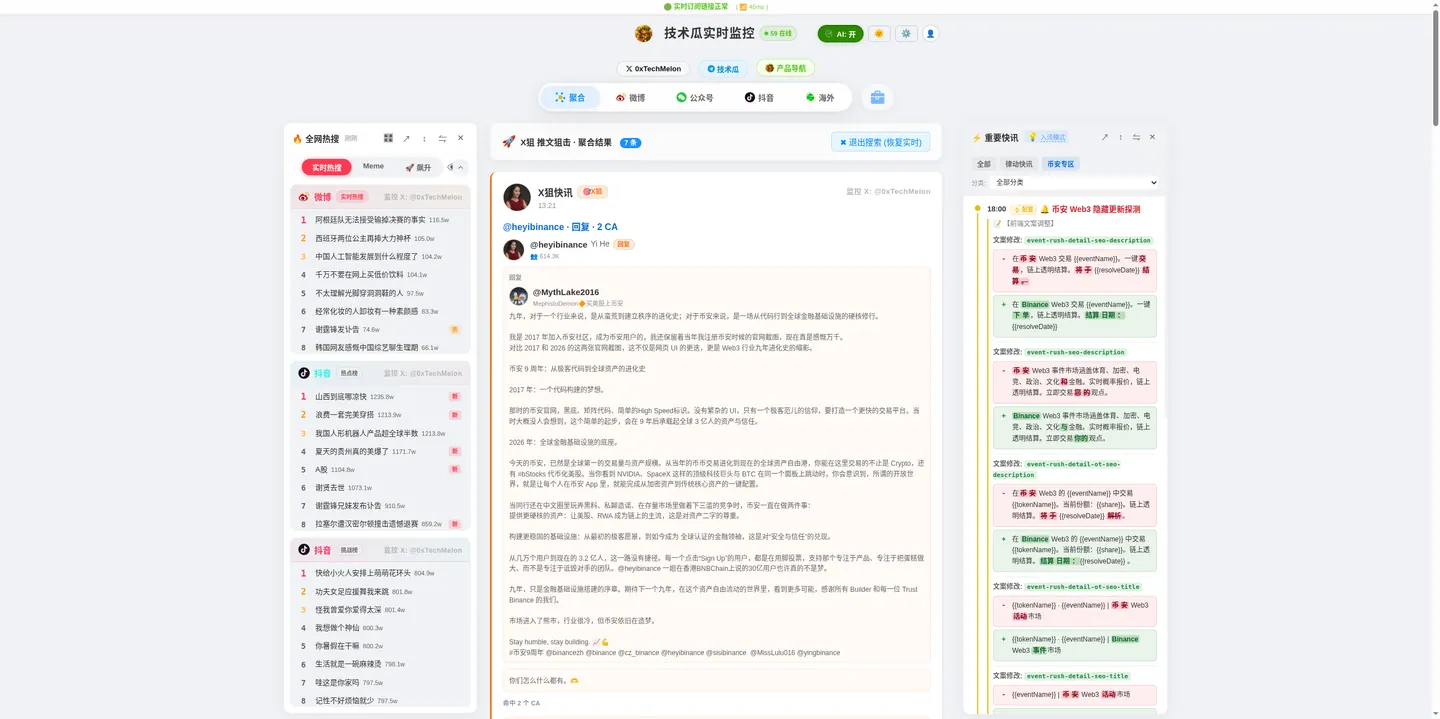Screen dimensions: 1440x719
Task: Click the grid layout icon in 全网热搜
Action: click(388, 138)
